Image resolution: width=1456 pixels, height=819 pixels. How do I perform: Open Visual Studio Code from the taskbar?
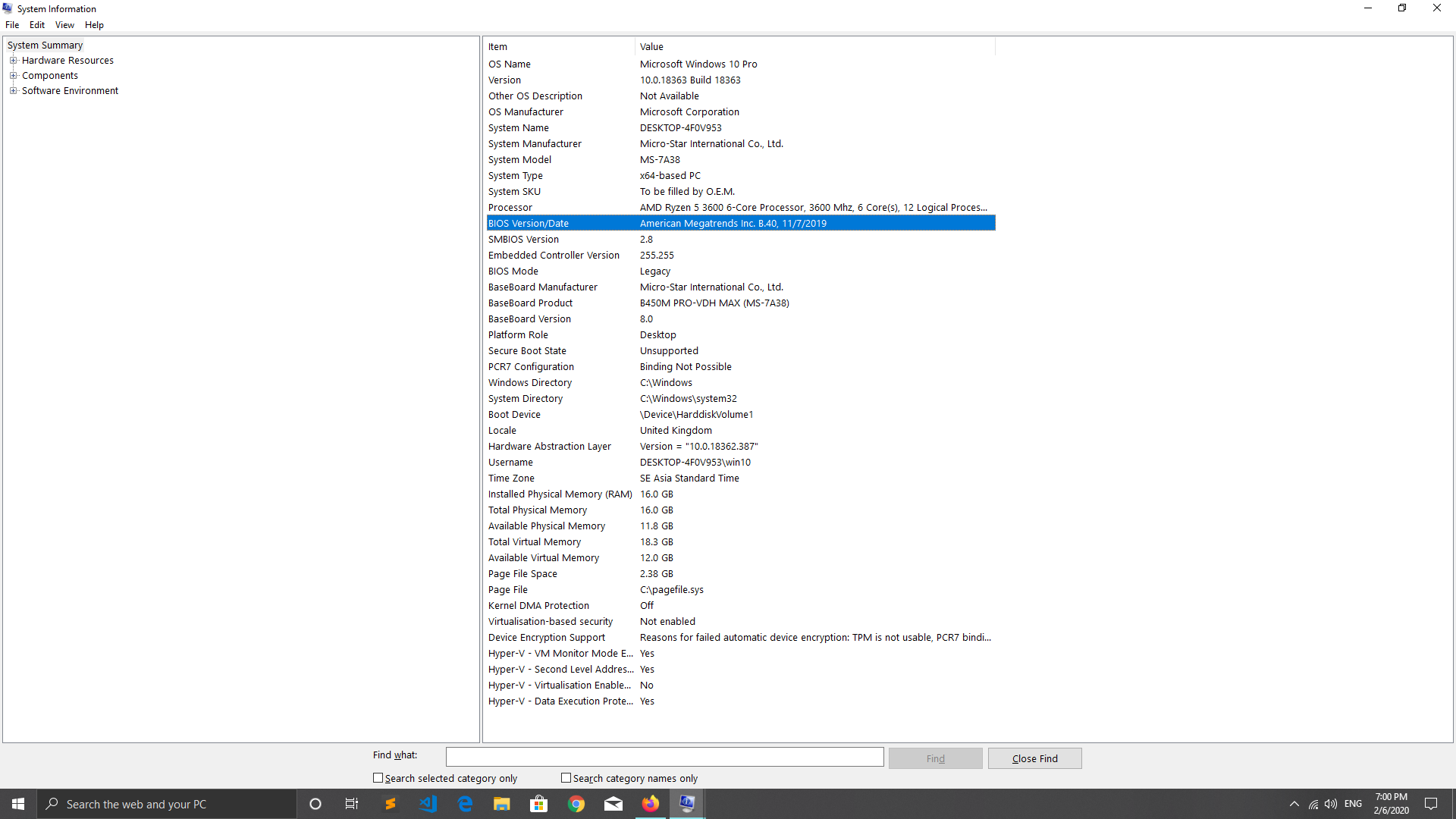(x=428, y=804)
